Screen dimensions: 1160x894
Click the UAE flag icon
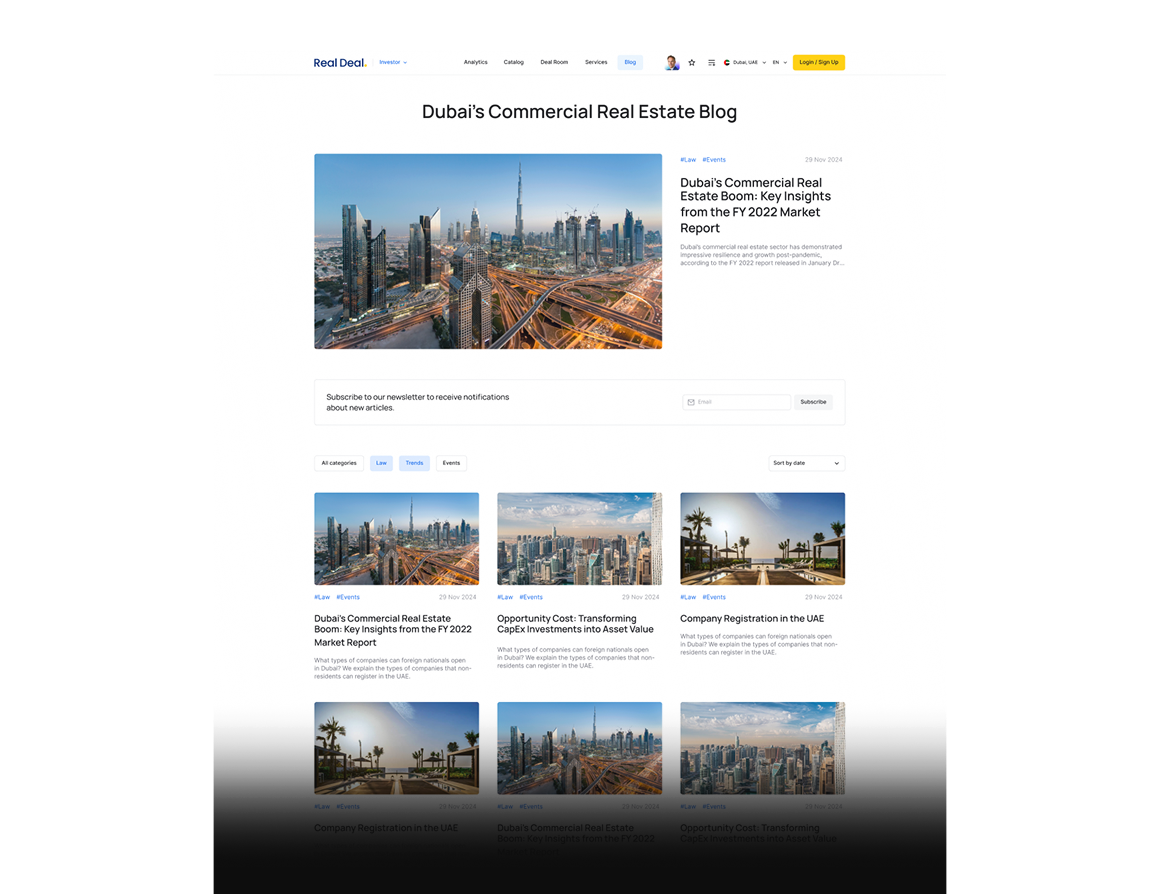(727, 62)
